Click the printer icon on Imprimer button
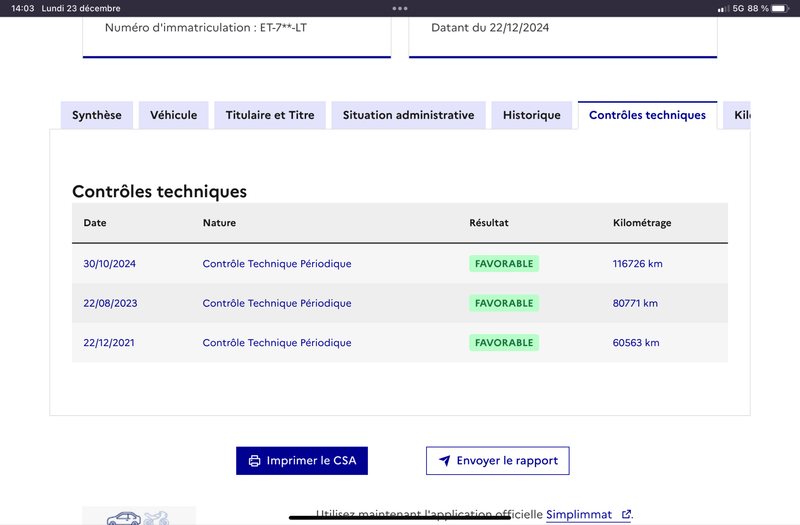Image resolution: width=800 pixels, height=525 pixels. coord(254,461)
